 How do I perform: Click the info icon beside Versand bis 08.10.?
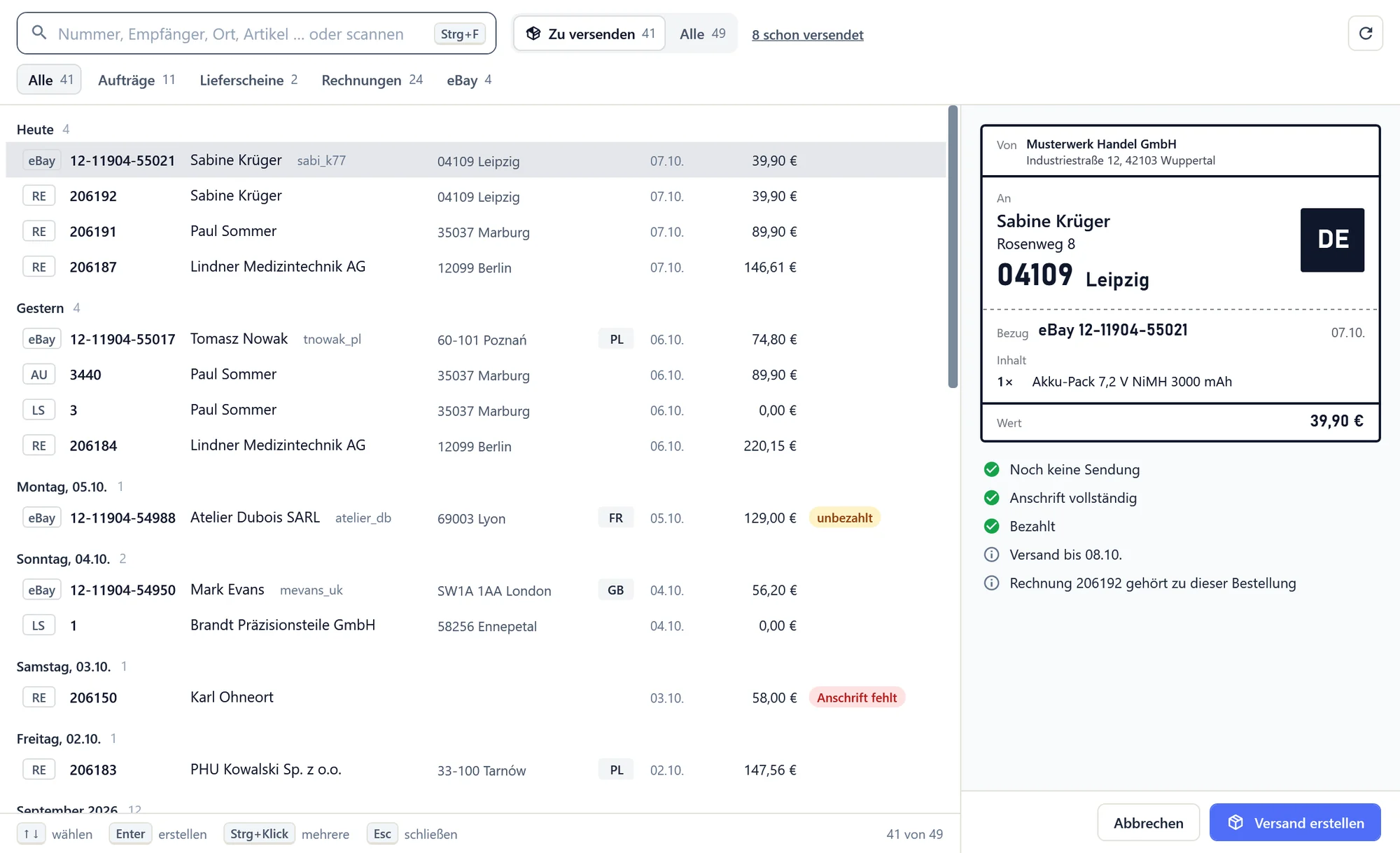pyautogui.click(x=991, y=555)
